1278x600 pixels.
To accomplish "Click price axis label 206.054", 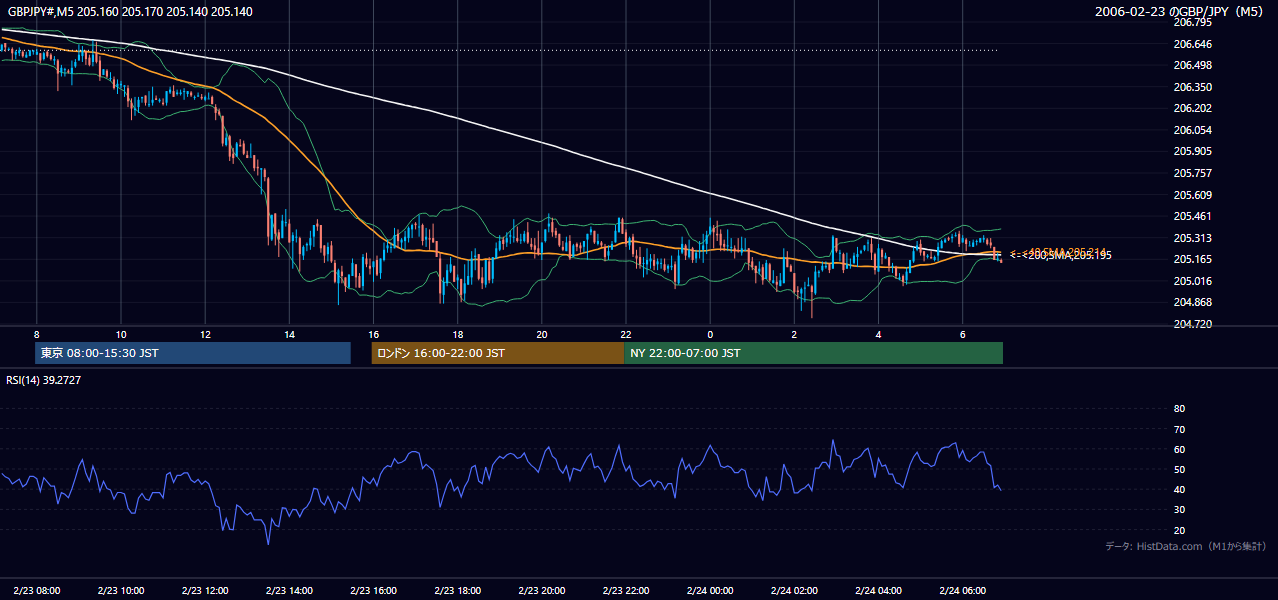I will coord(1192,130).
